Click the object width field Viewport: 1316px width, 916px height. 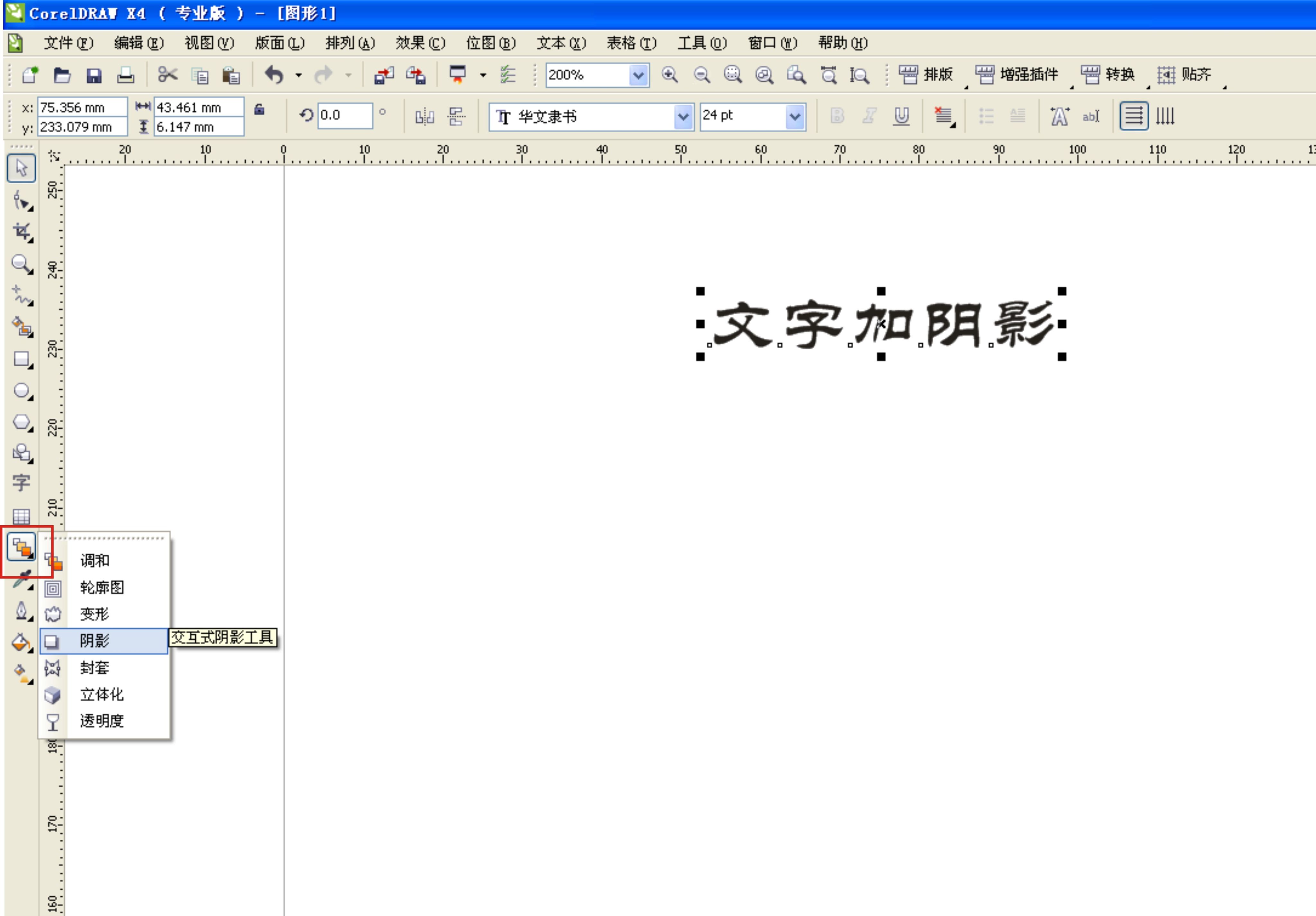(x=199, y=107)
